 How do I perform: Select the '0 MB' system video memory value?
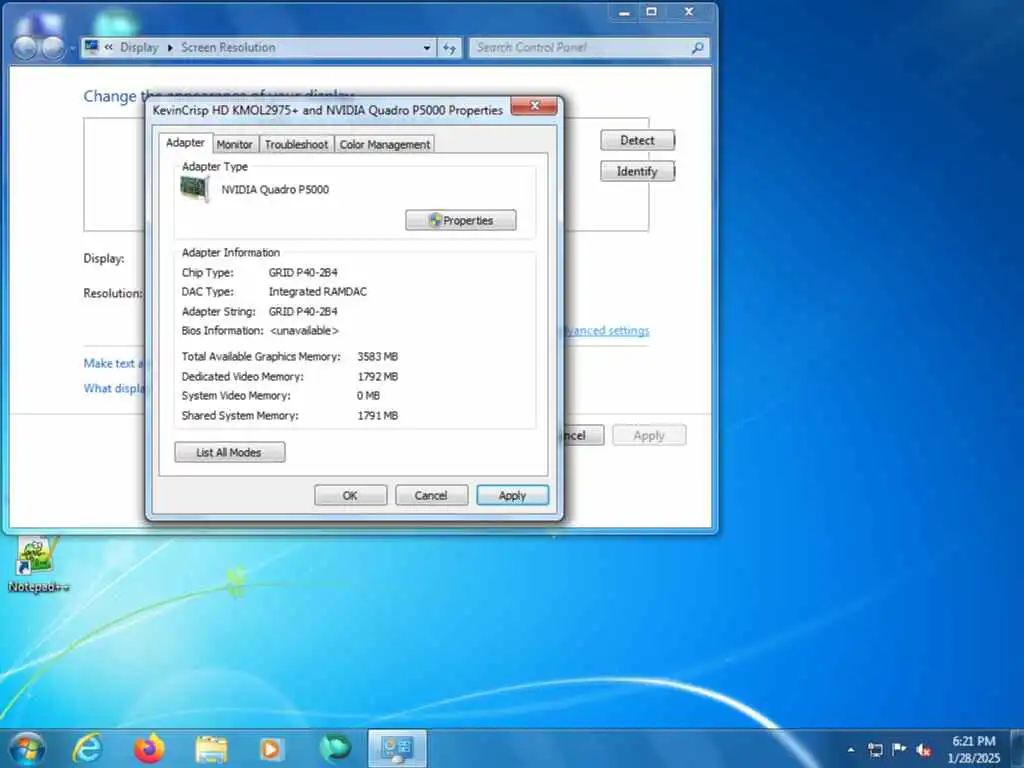[x=368, y=395]
